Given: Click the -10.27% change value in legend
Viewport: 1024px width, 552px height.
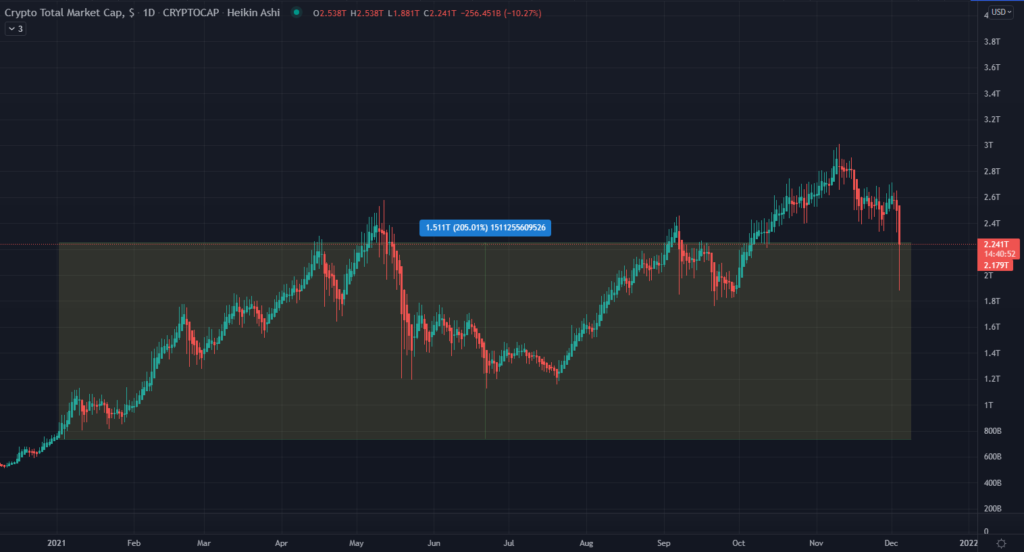Looking at the screenshot, I should click(x=522, y=13).
